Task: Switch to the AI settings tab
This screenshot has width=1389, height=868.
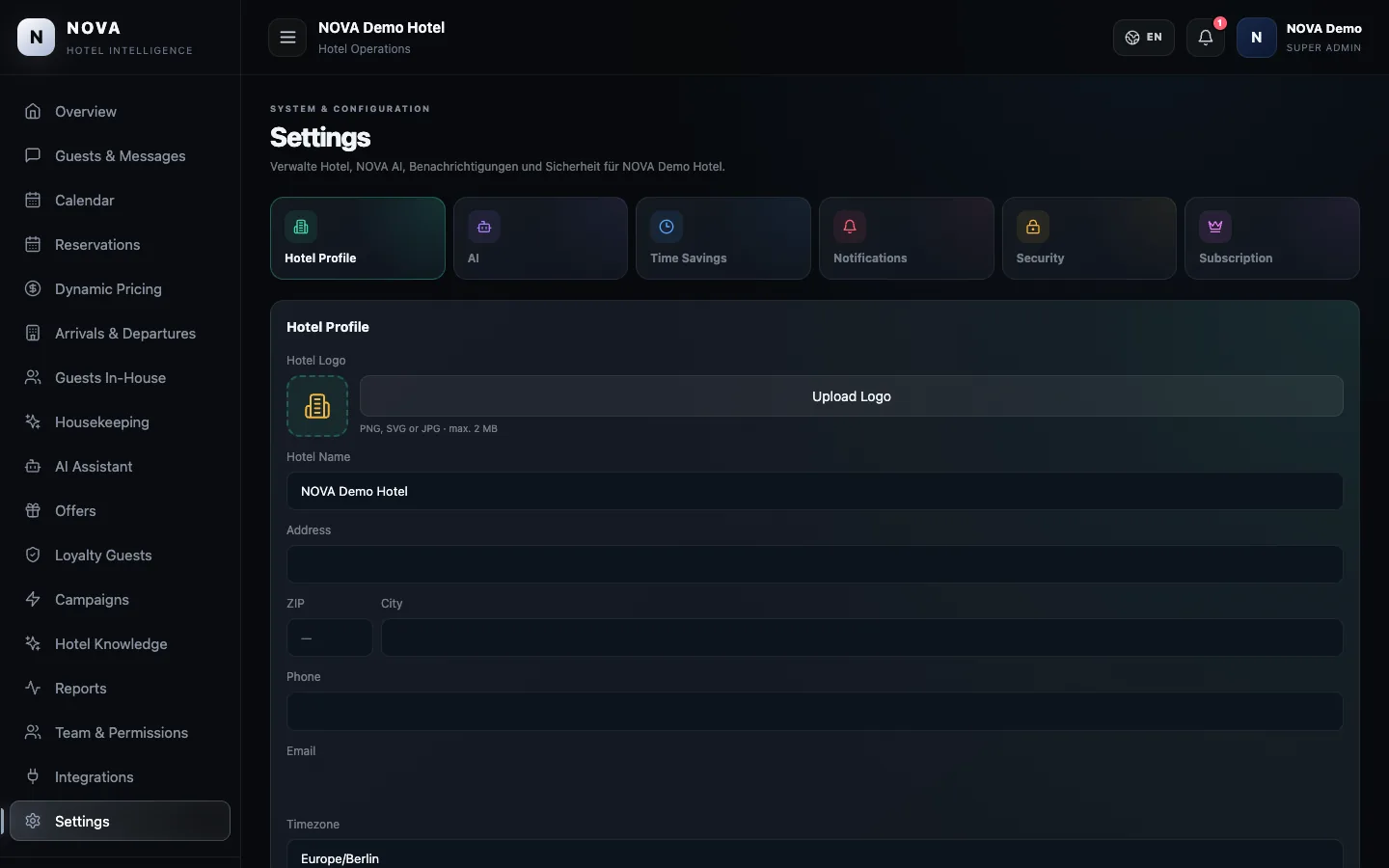Action: (540, 238)
